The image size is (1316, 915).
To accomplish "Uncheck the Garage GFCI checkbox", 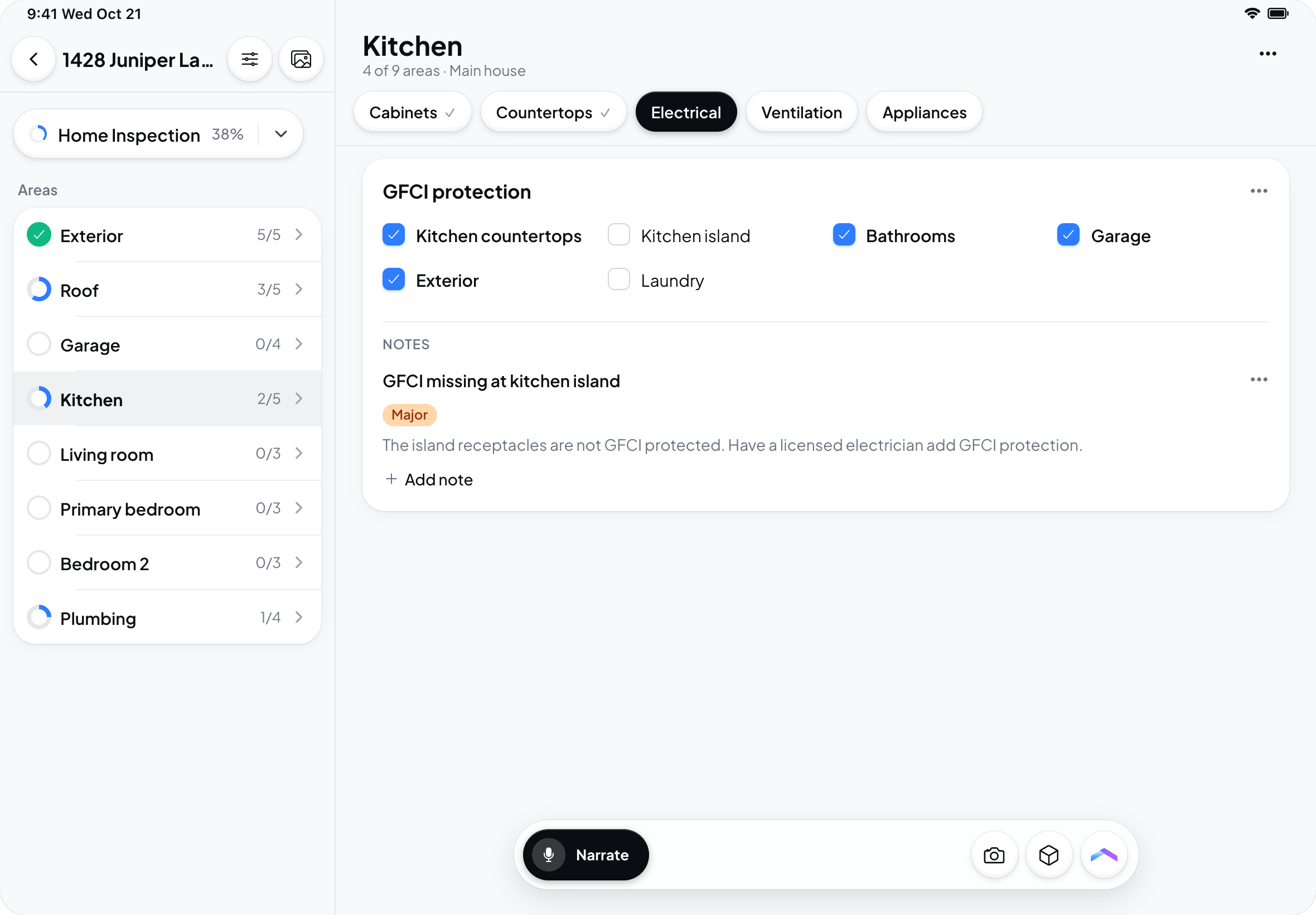I will [x=1068, y=235].
